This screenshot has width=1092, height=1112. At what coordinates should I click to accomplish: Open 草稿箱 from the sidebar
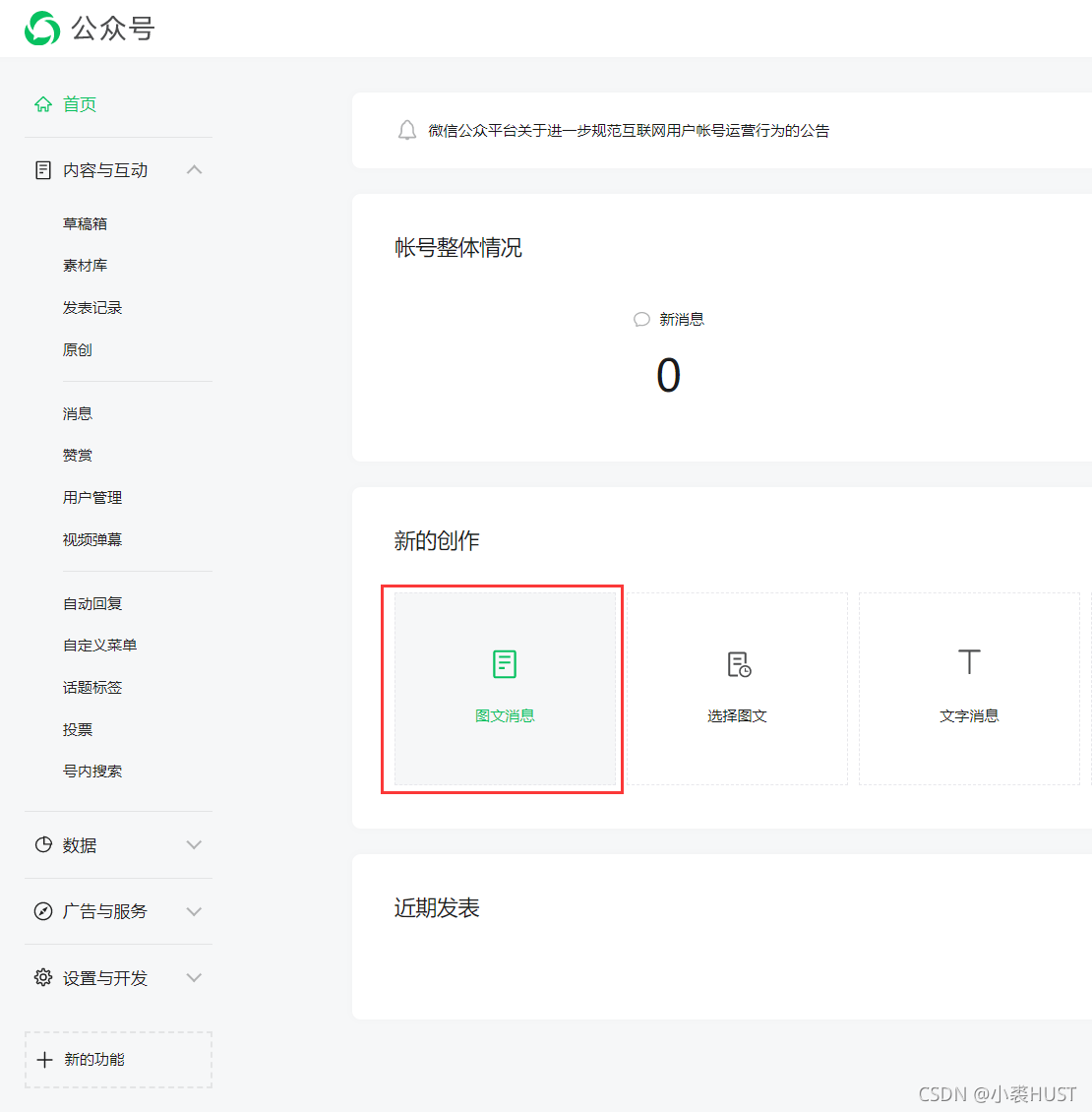pos(85,224)
